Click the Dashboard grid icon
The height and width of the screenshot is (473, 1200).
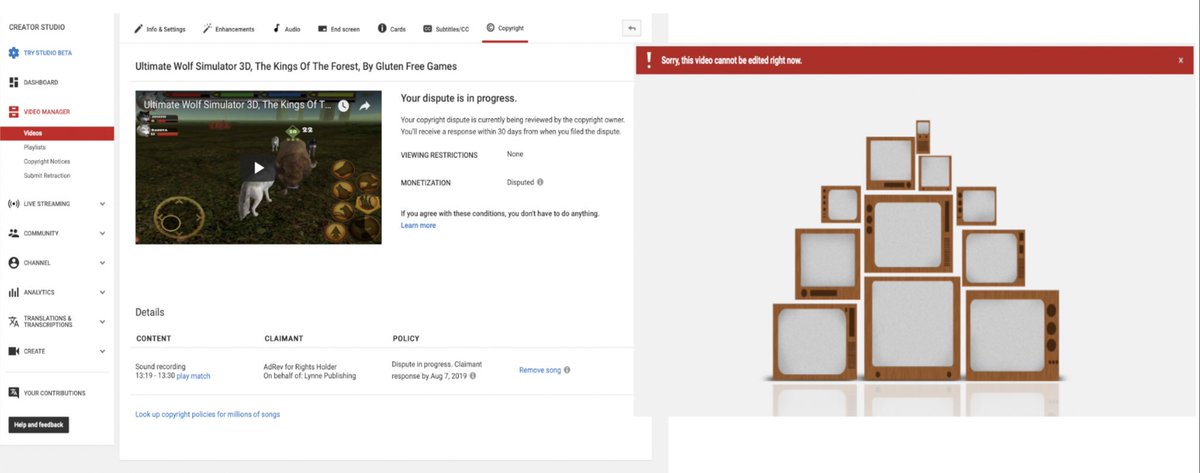[14, 82]
